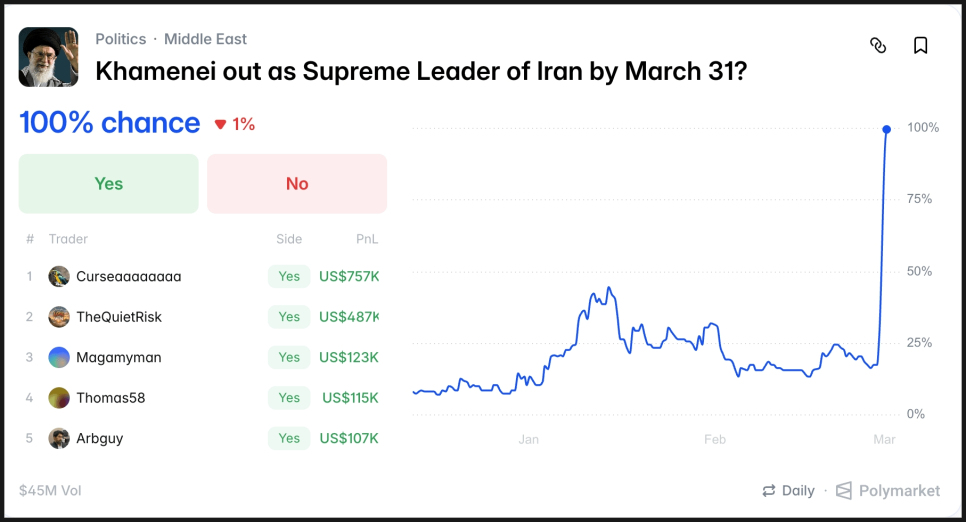This screenshot has width=966, height=522.
Task: Open the Middle East category link
Action: pyautogui.click(x=205, y=39)
